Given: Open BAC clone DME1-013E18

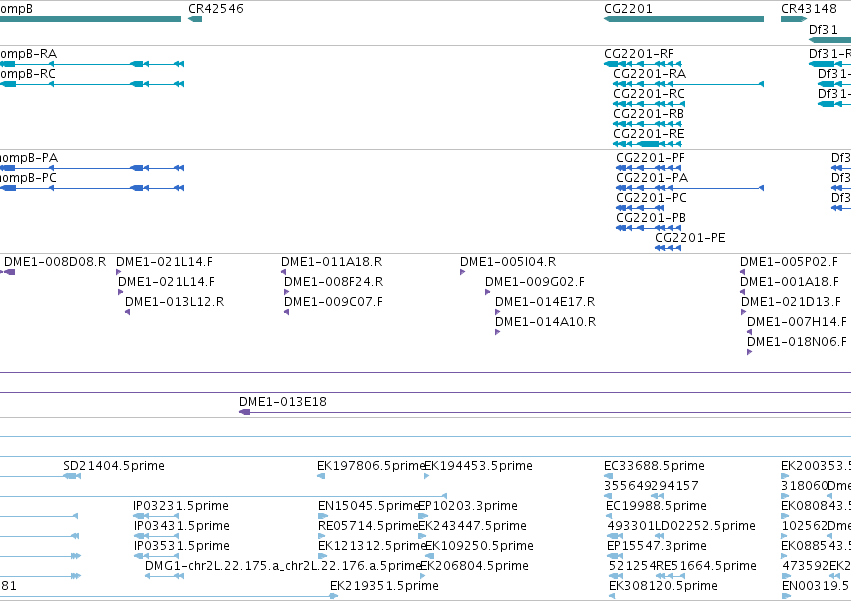Looking at the screenshot, I should coord(283,402).
